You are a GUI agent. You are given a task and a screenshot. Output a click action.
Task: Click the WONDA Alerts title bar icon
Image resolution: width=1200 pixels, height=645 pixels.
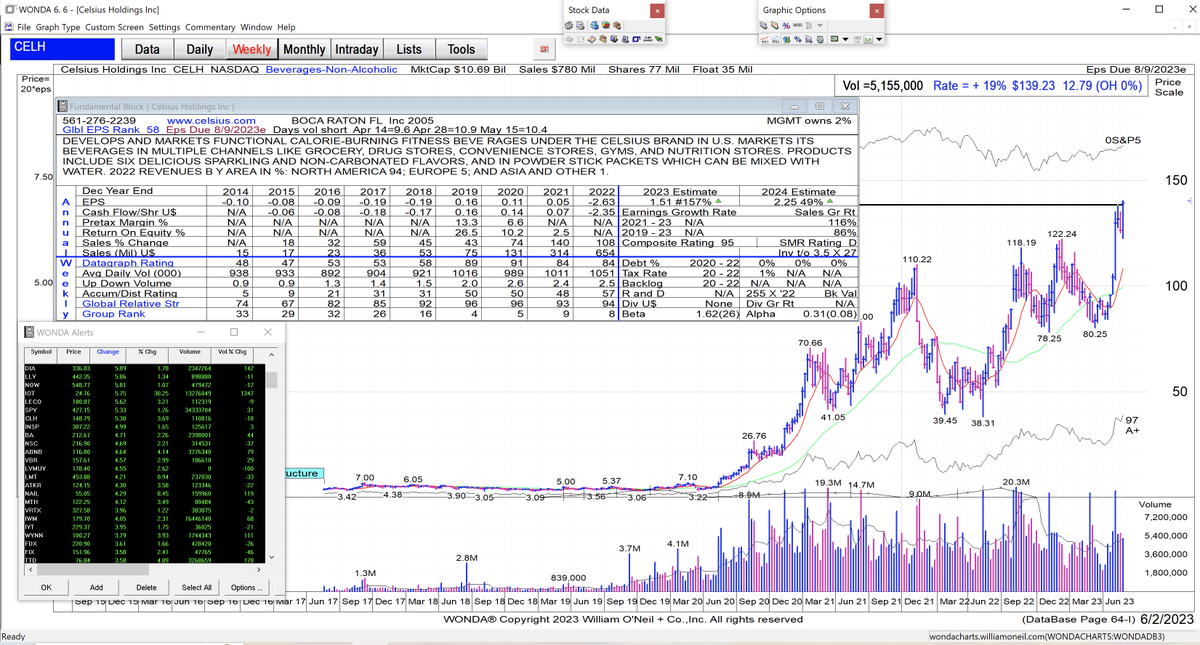pos(29,331)
